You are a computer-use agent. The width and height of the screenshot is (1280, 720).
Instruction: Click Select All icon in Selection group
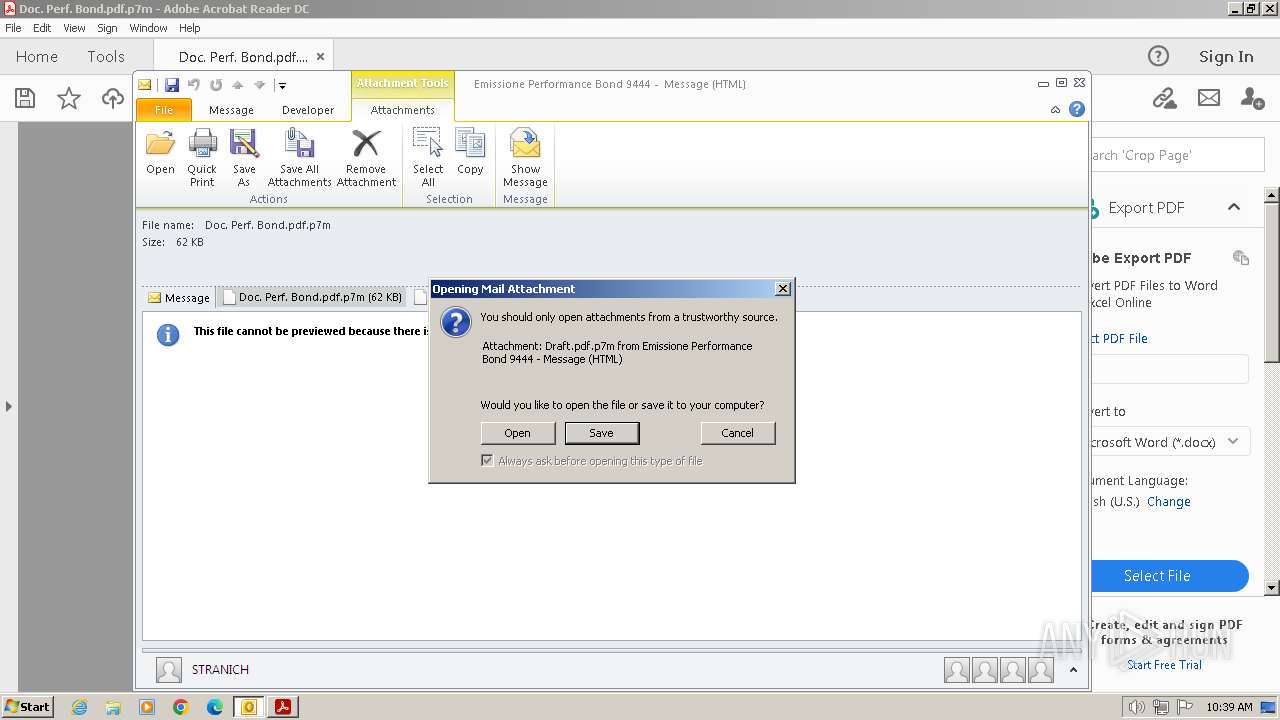pyautogui.click(x=428, y=143)
